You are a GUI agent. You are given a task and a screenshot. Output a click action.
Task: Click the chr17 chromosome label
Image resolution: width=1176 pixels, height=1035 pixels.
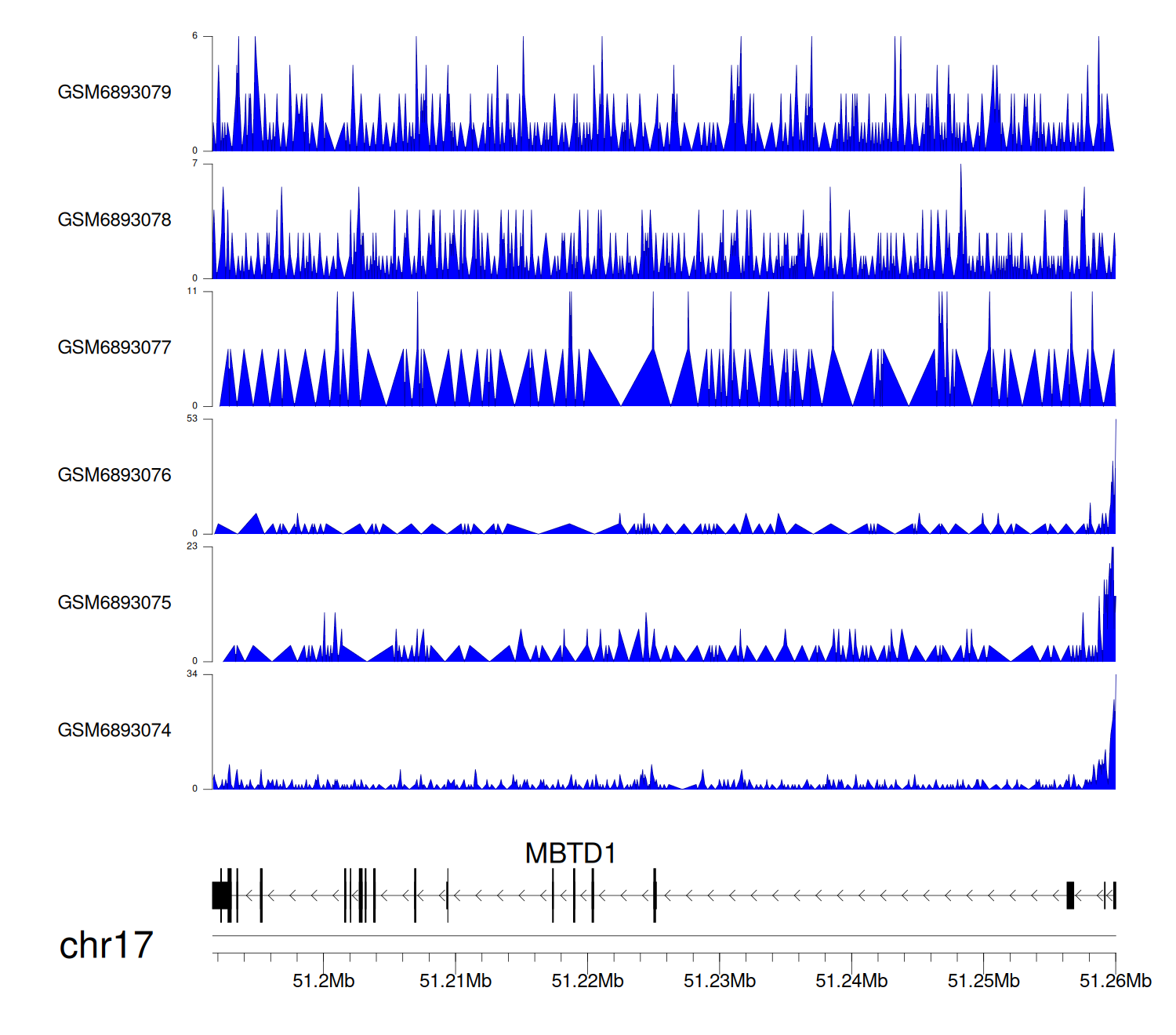tap(106, 945)
